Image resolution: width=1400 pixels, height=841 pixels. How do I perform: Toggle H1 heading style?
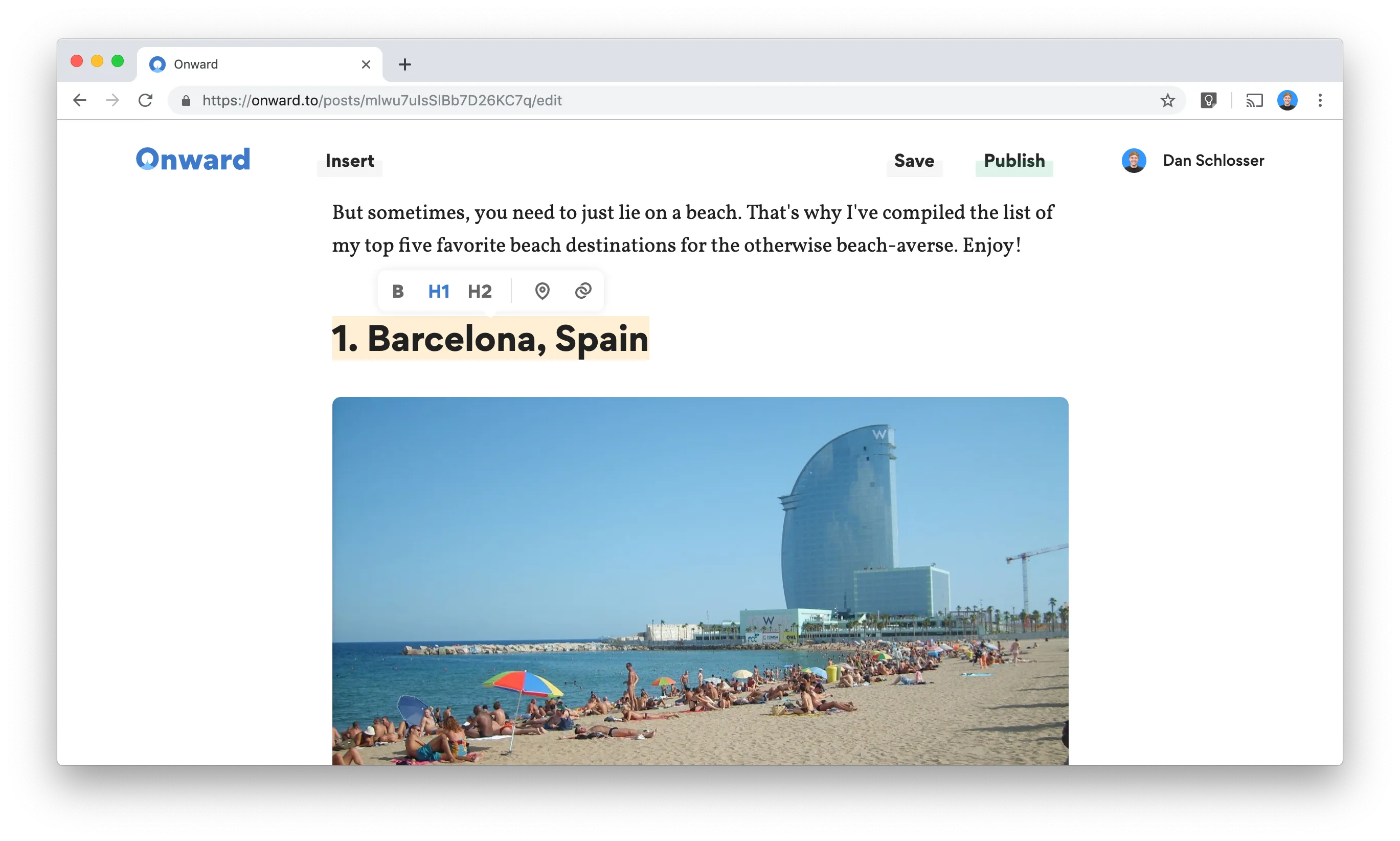[438, 291]
